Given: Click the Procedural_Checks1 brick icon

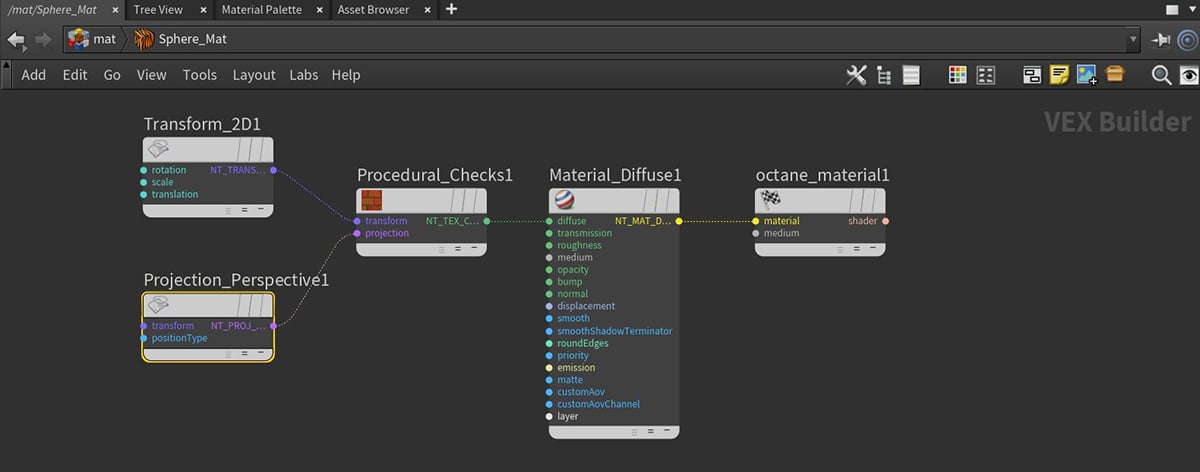Looking at the screenshot, I should coord(371,200).
